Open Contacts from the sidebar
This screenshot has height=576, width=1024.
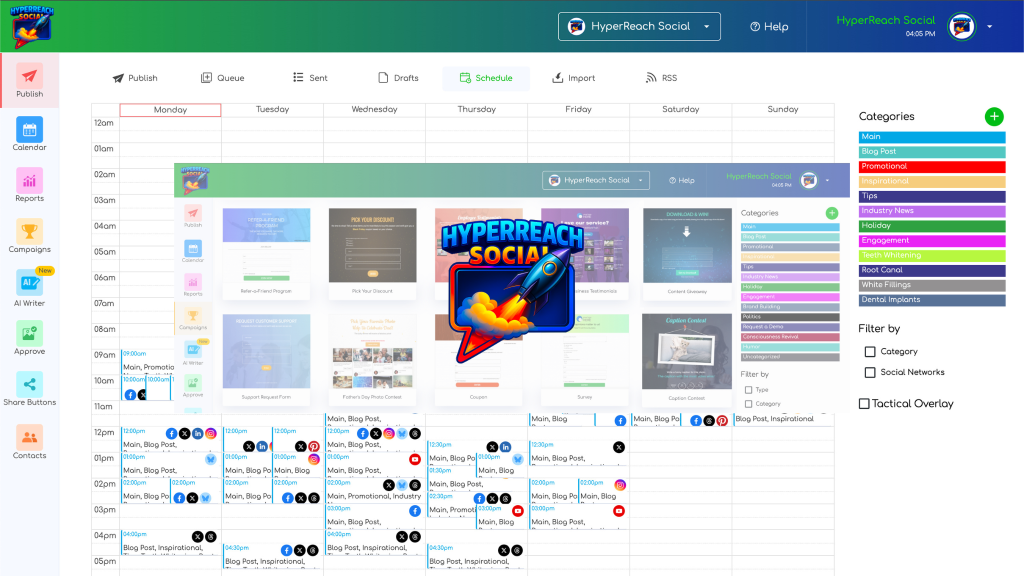coord(29,442)
